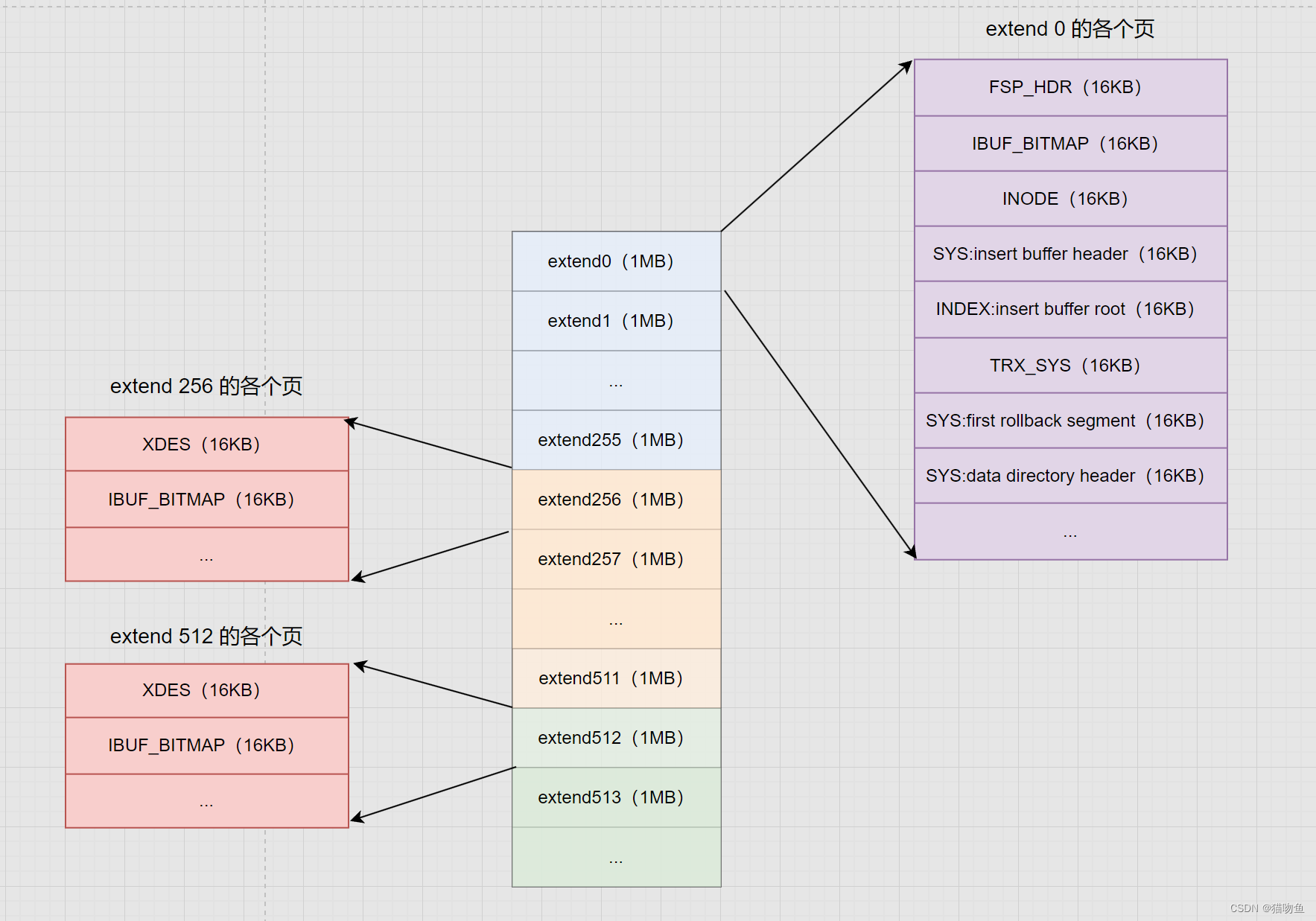This screenshot has height=921, width=1316.
Task: Click the 'extend 0 的各个页' title
Action: point(1069,29)
